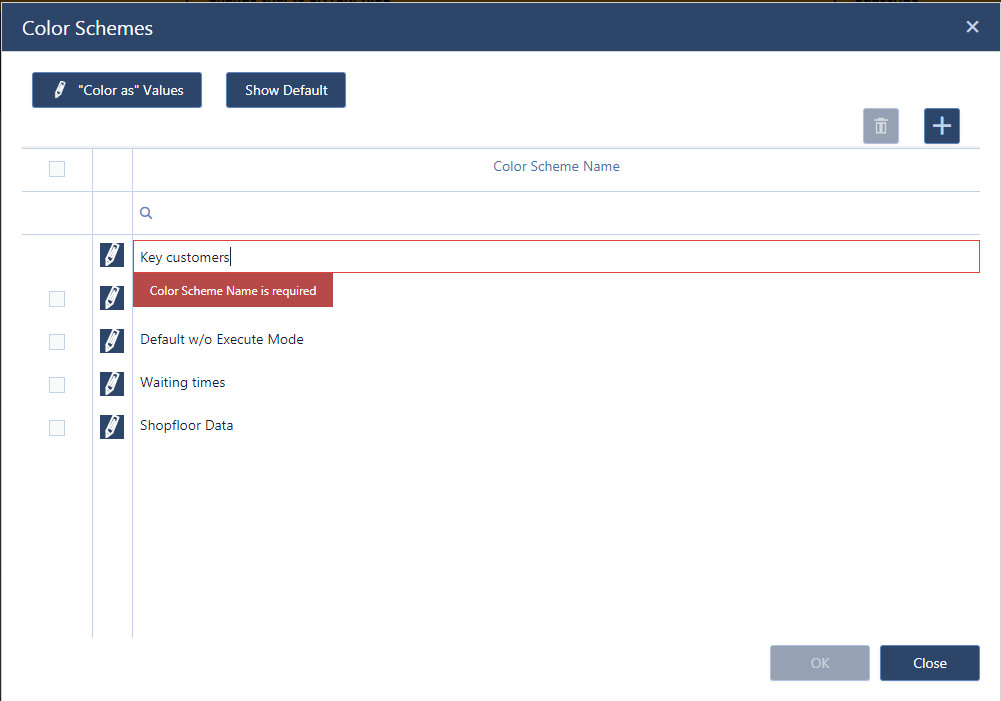Tick the Waiting times row checkbox
1001x701 pixels.
pos(57,385)
